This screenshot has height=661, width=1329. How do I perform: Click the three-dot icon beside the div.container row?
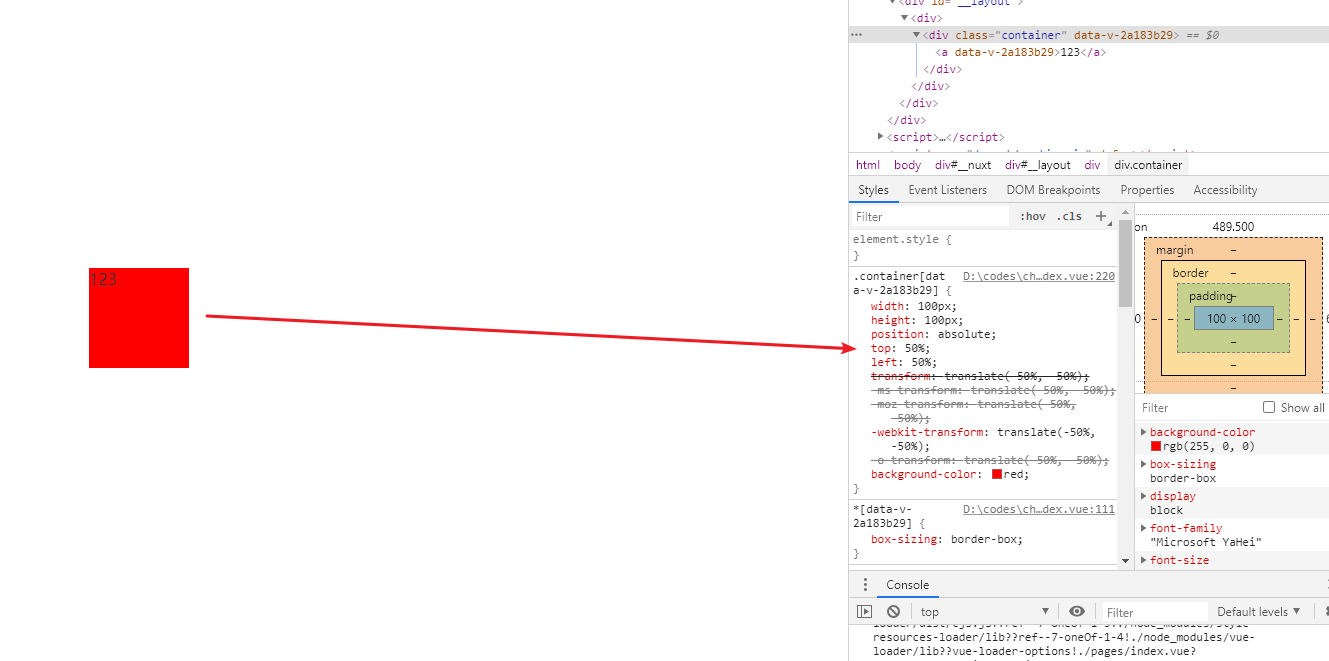tap(856, 35)
